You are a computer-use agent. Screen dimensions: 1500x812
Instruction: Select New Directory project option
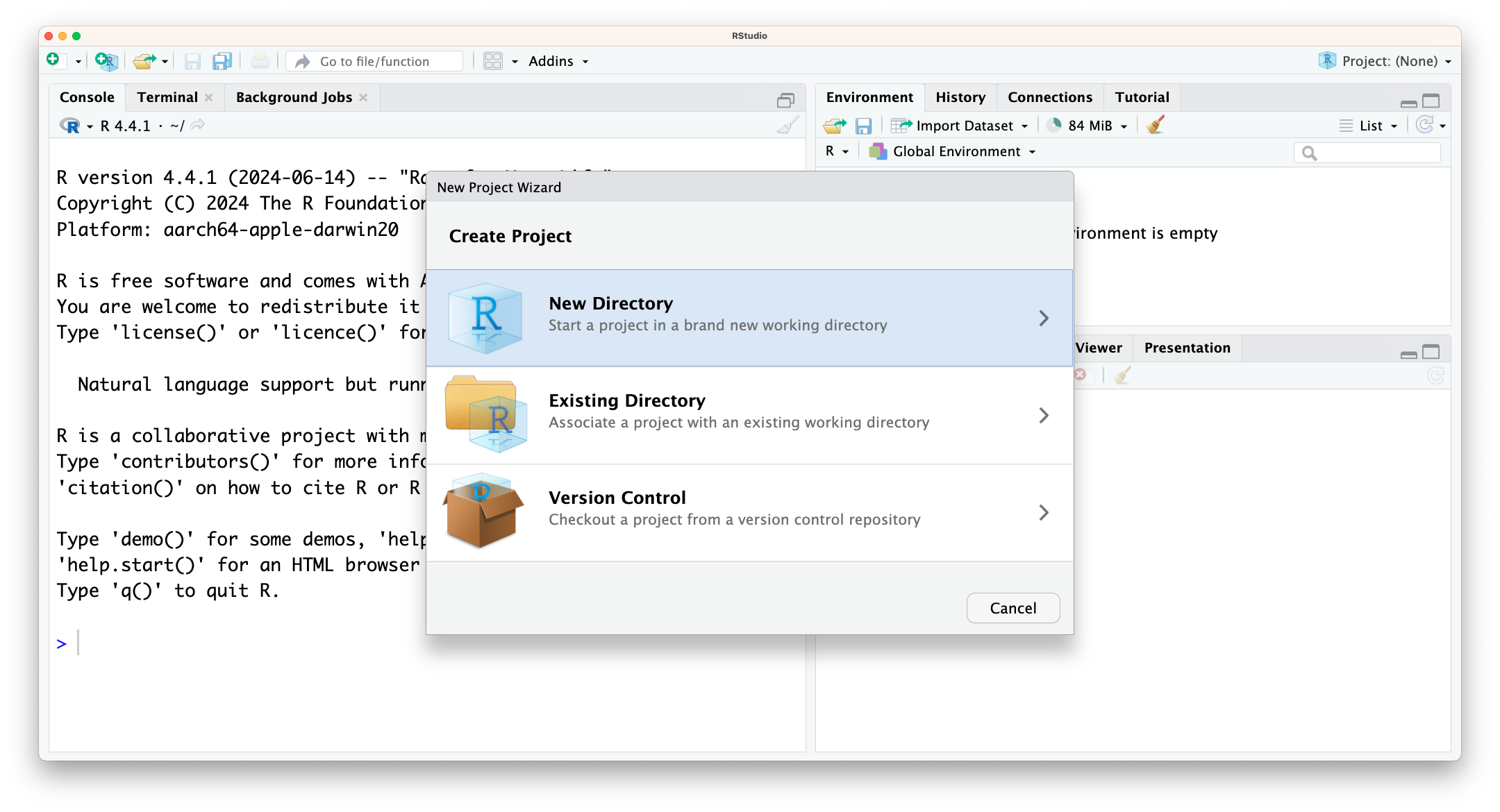749,318
